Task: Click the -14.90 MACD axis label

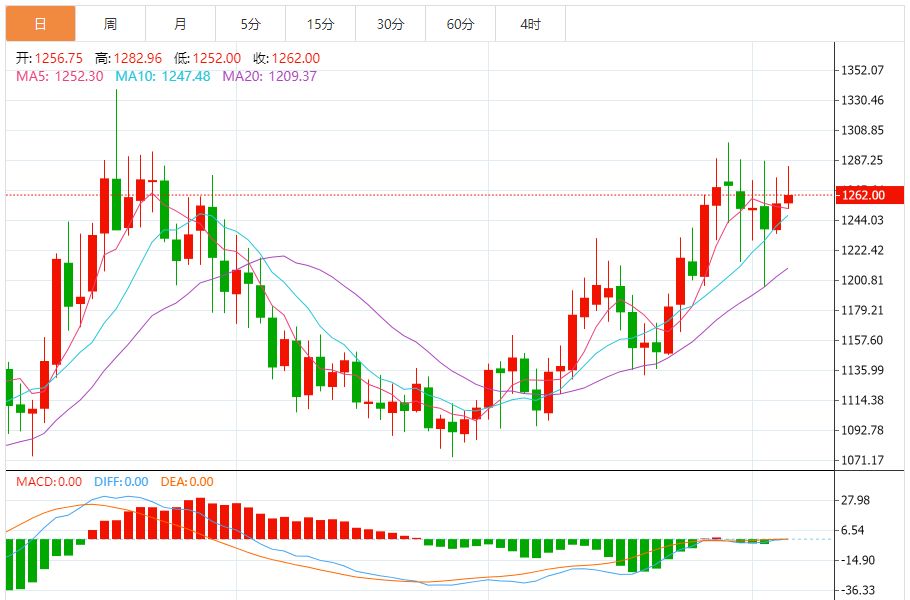Action: click(858, 560)
